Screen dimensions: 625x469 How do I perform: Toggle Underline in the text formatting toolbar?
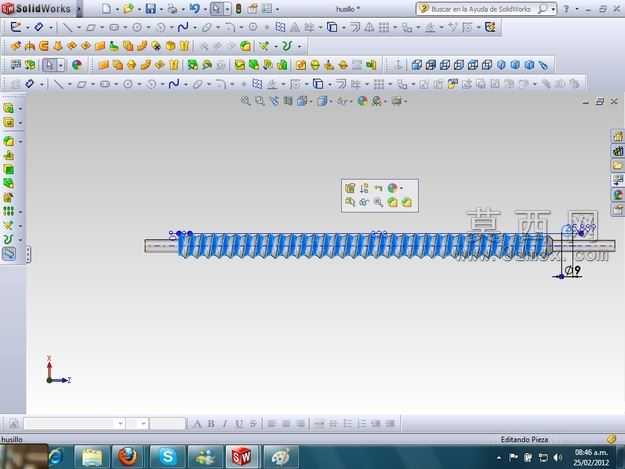click(239, 424)
